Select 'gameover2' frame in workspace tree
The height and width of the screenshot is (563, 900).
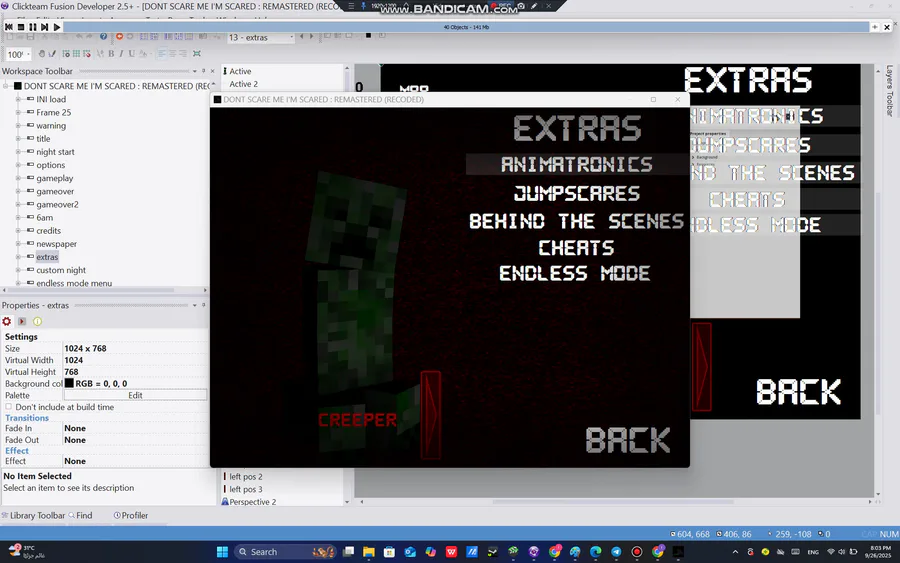pyautogui.click(x=57, y=204)
